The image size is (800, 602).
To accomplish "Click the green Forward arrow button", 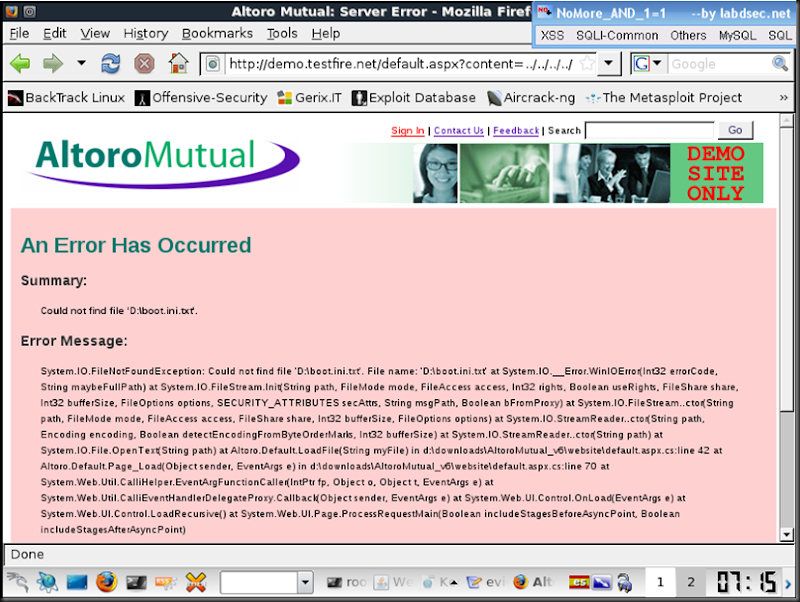I will (53, 64).
